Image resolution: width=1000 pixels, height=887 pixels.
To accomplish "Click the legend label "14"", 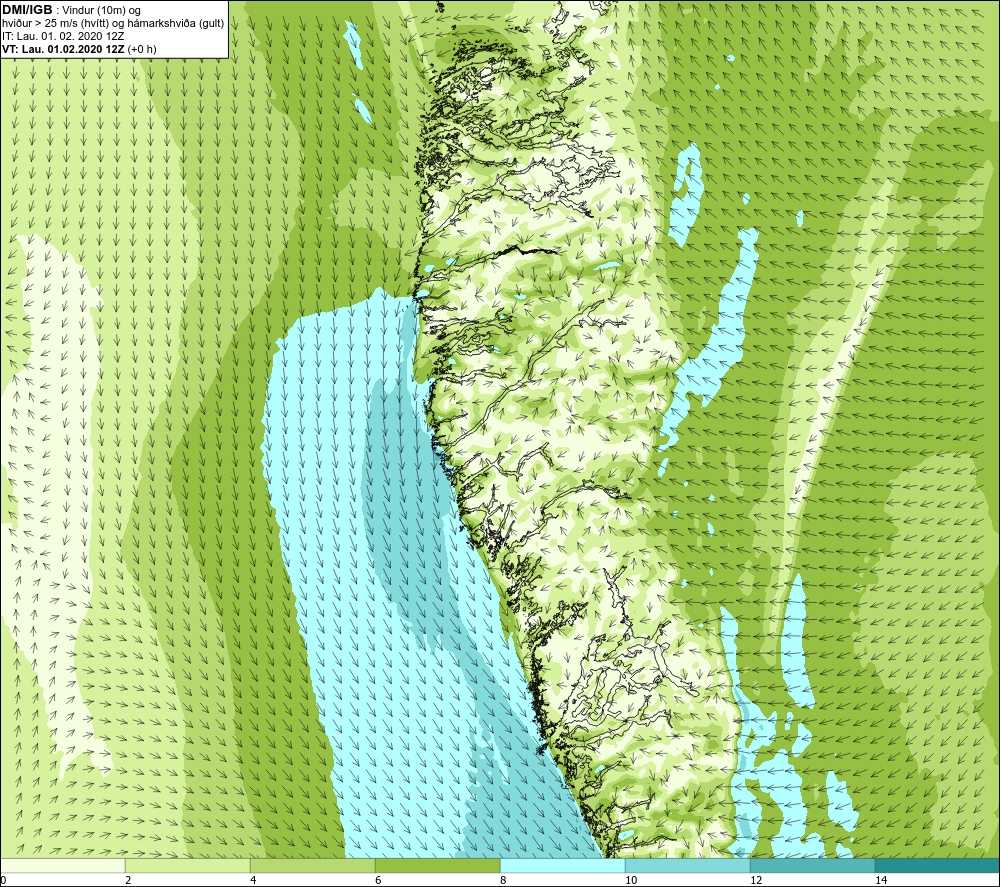I will [881, 880].
